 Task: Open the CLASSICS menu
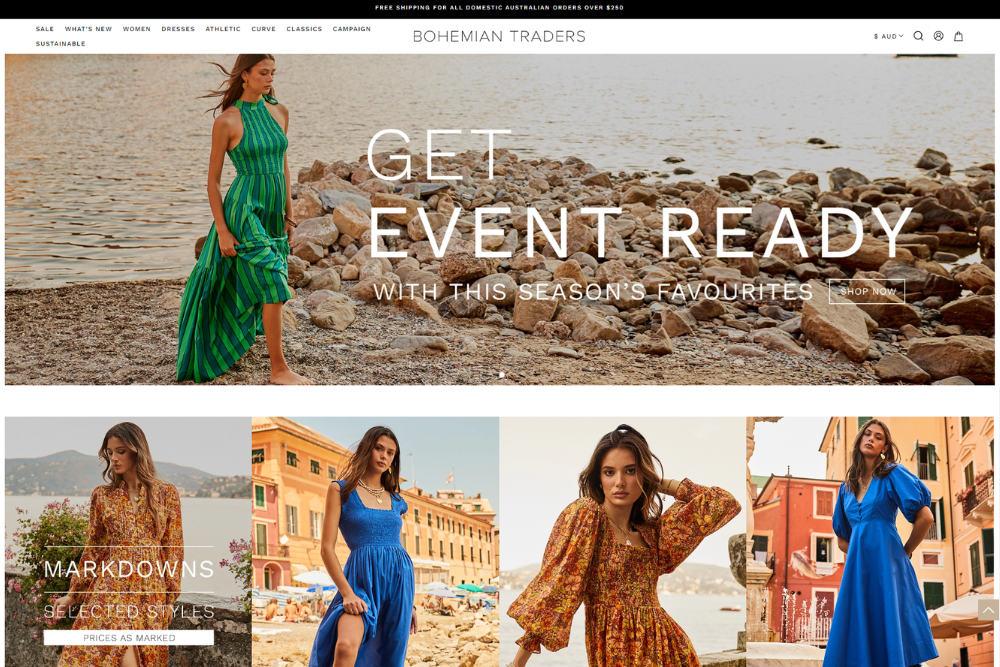tap(304, 29)
